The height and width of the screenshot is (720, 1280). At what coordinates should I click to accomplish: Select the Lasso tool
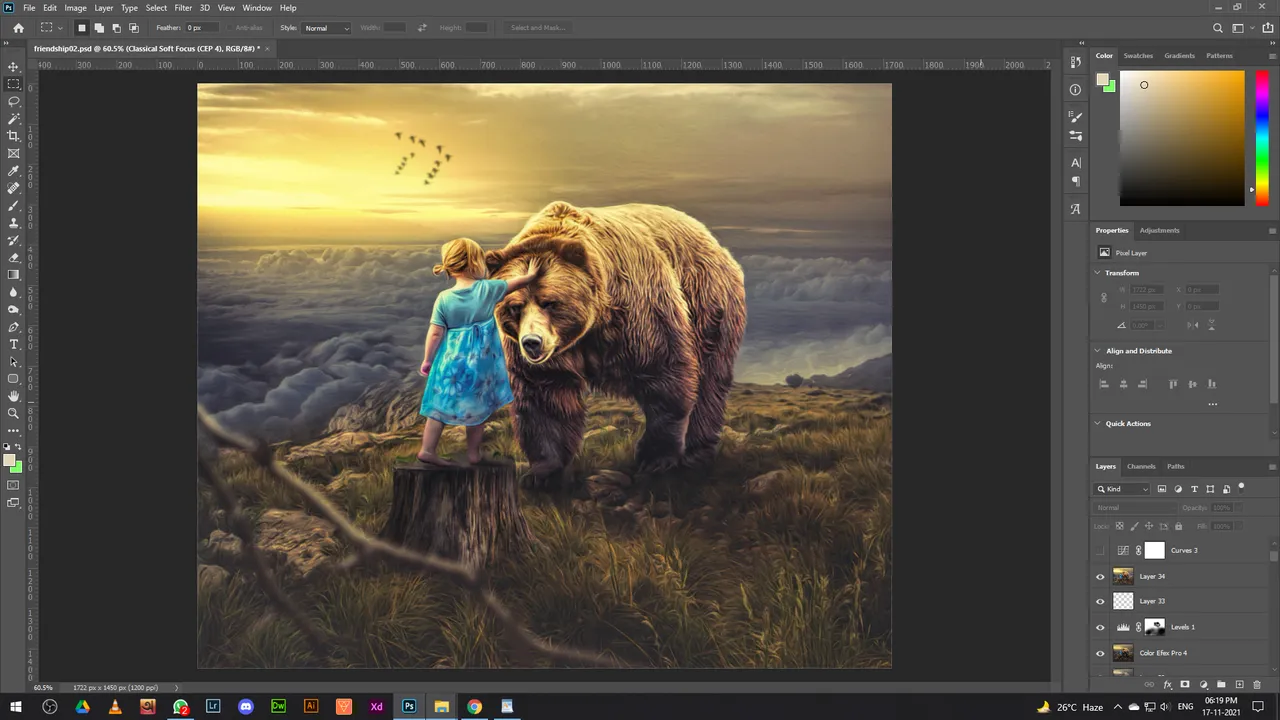(14, 102)
